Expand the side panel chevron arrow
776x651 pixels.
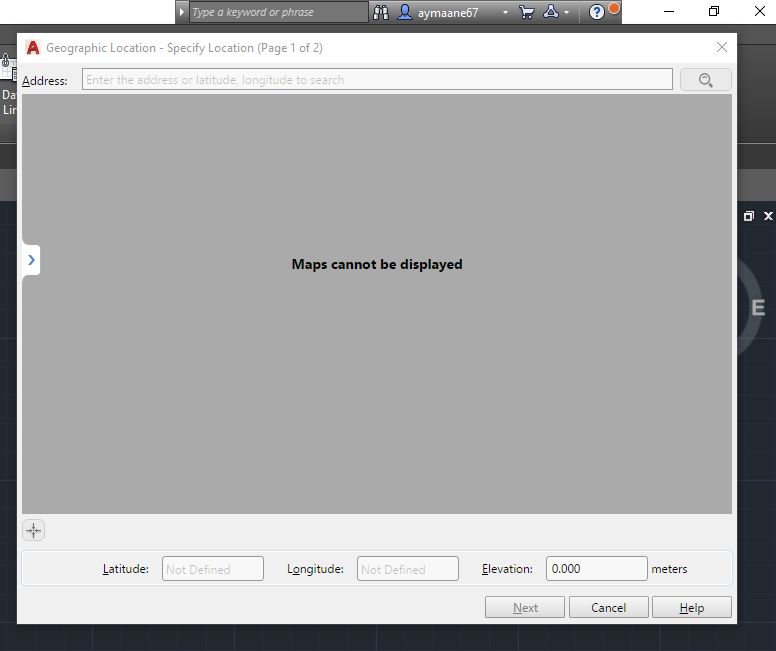[31, 260]
